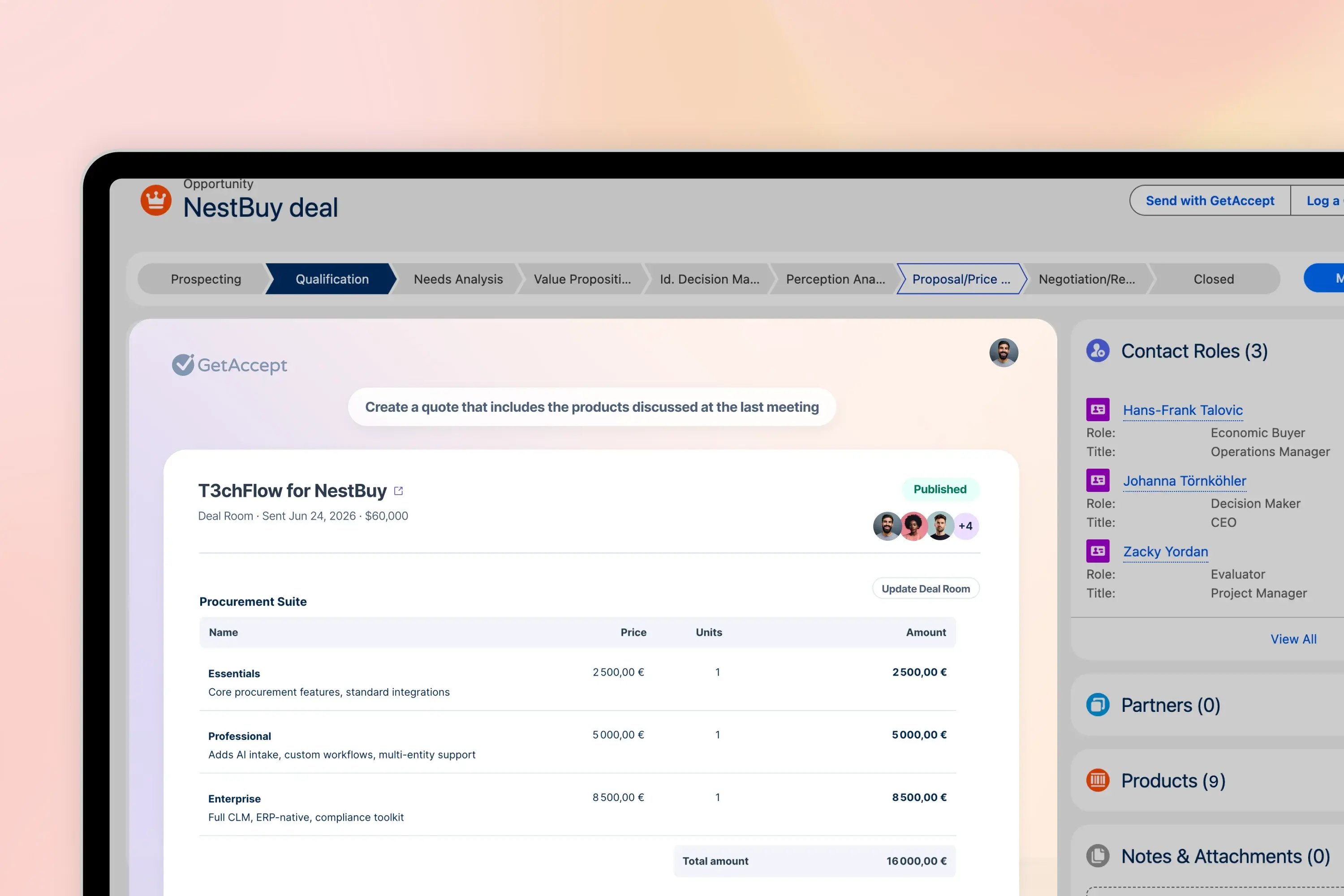Click the Enterprise amount 8 500,00 € in bold

(x=919, y=797)
